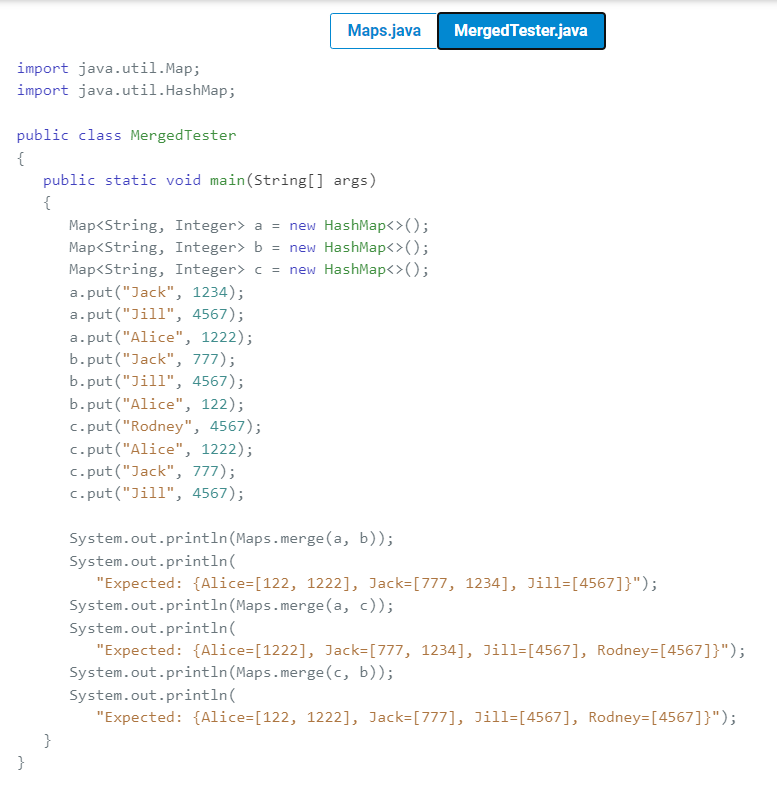Click the line c.put("Rodney", 4567);
Viewport: 777px width, 786px height.
(165, 427)
